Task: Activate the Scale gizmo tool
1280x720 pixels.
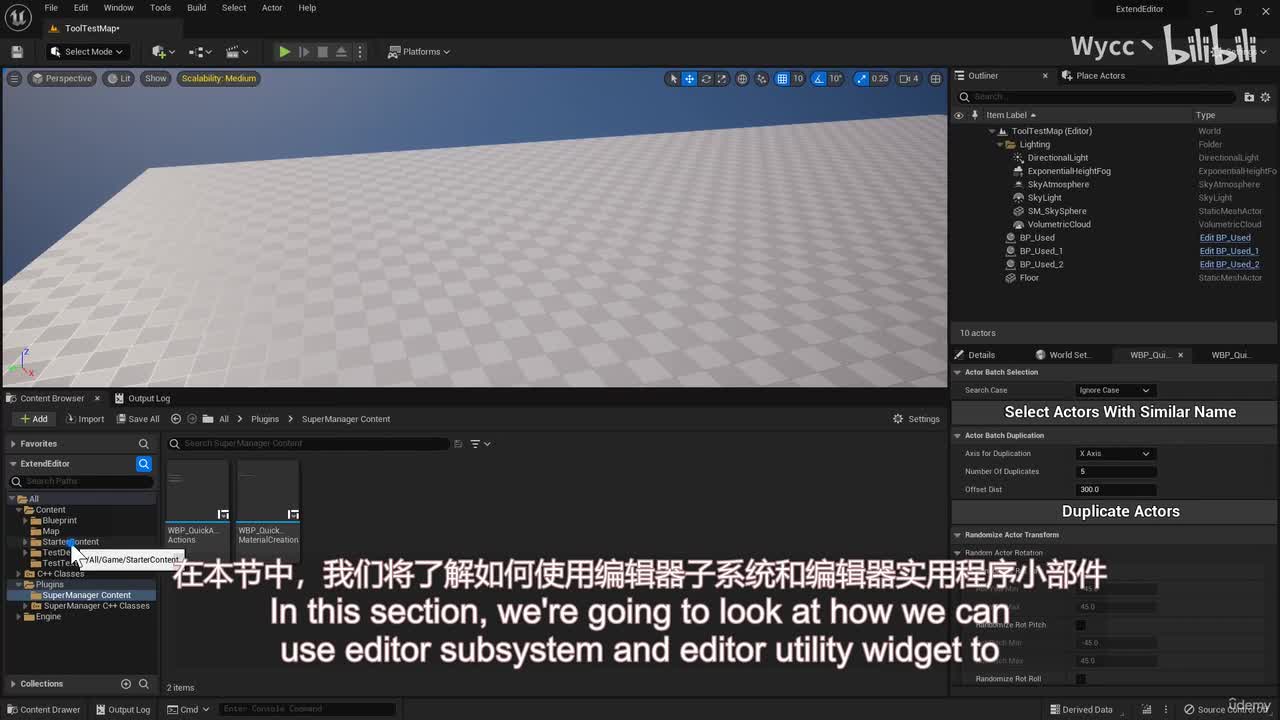Action: pos(722,78)
